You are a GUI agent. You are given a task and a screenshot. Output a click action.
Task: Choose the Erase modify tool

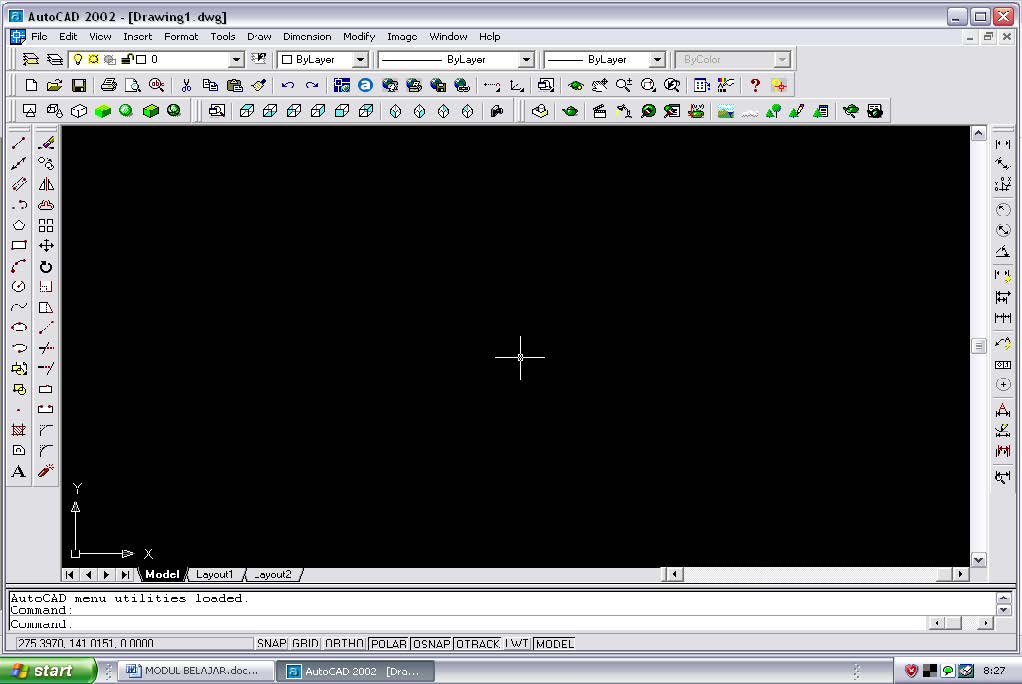coord(46,143)
